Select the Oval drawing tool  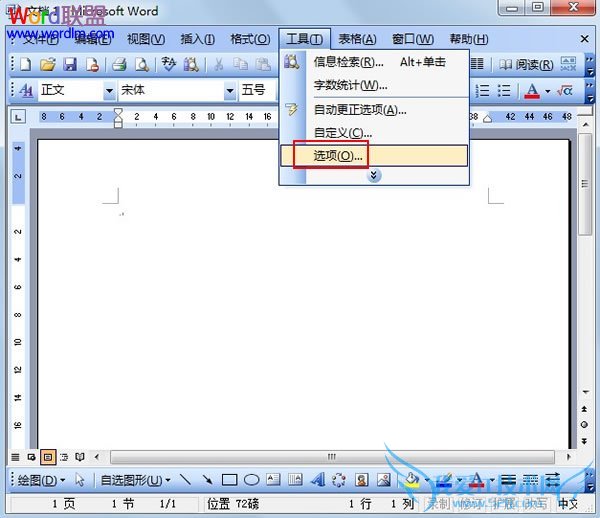[251, 479]
